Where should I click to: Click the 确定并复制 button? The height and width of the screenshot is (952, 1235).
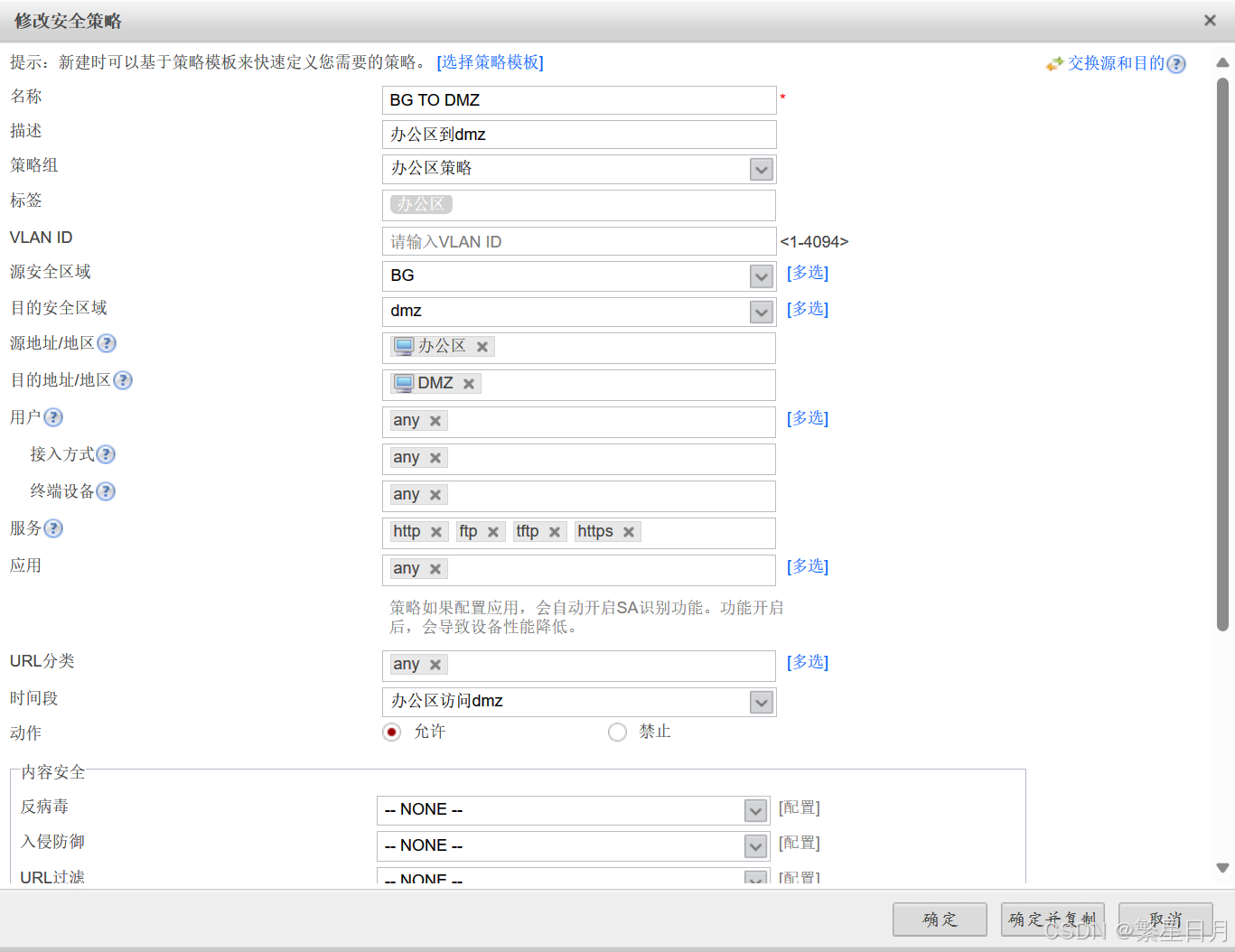coord(1053,919)
